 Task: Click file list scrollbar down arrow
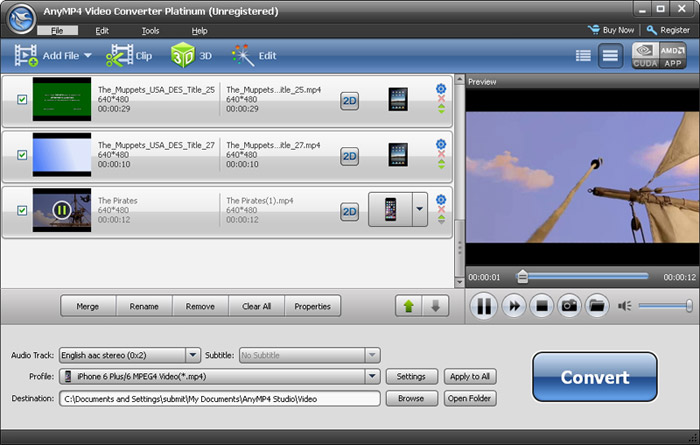pyautogui.click(x=459, y=282)
